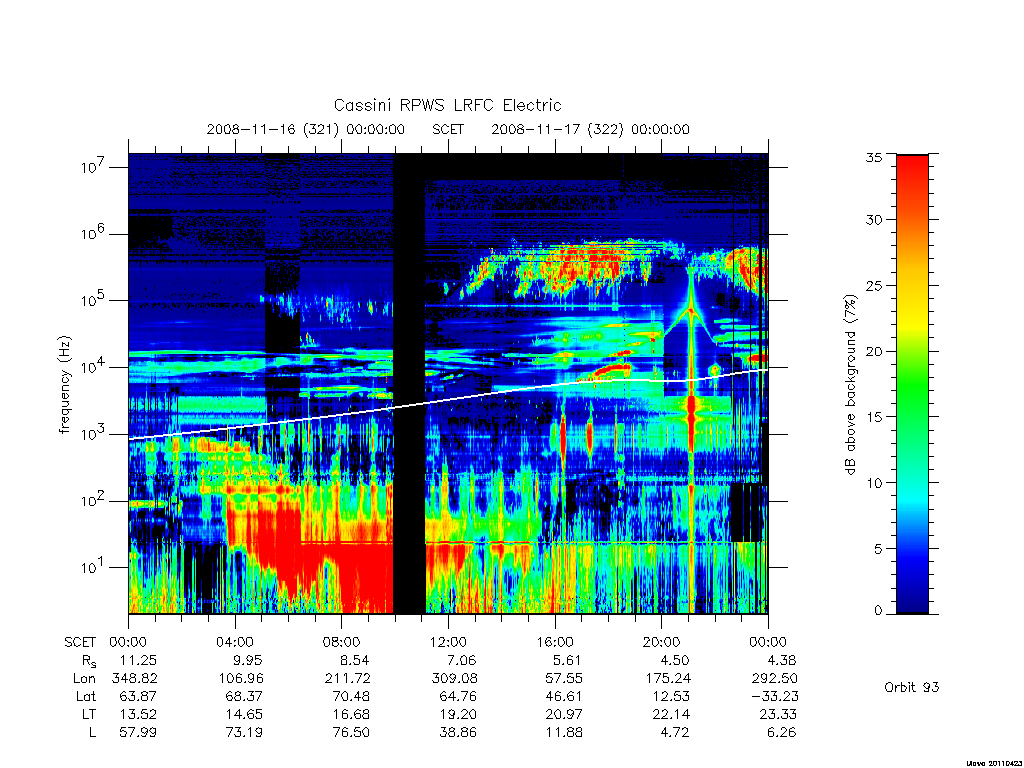Click the Lat row label

coord(86,696)
